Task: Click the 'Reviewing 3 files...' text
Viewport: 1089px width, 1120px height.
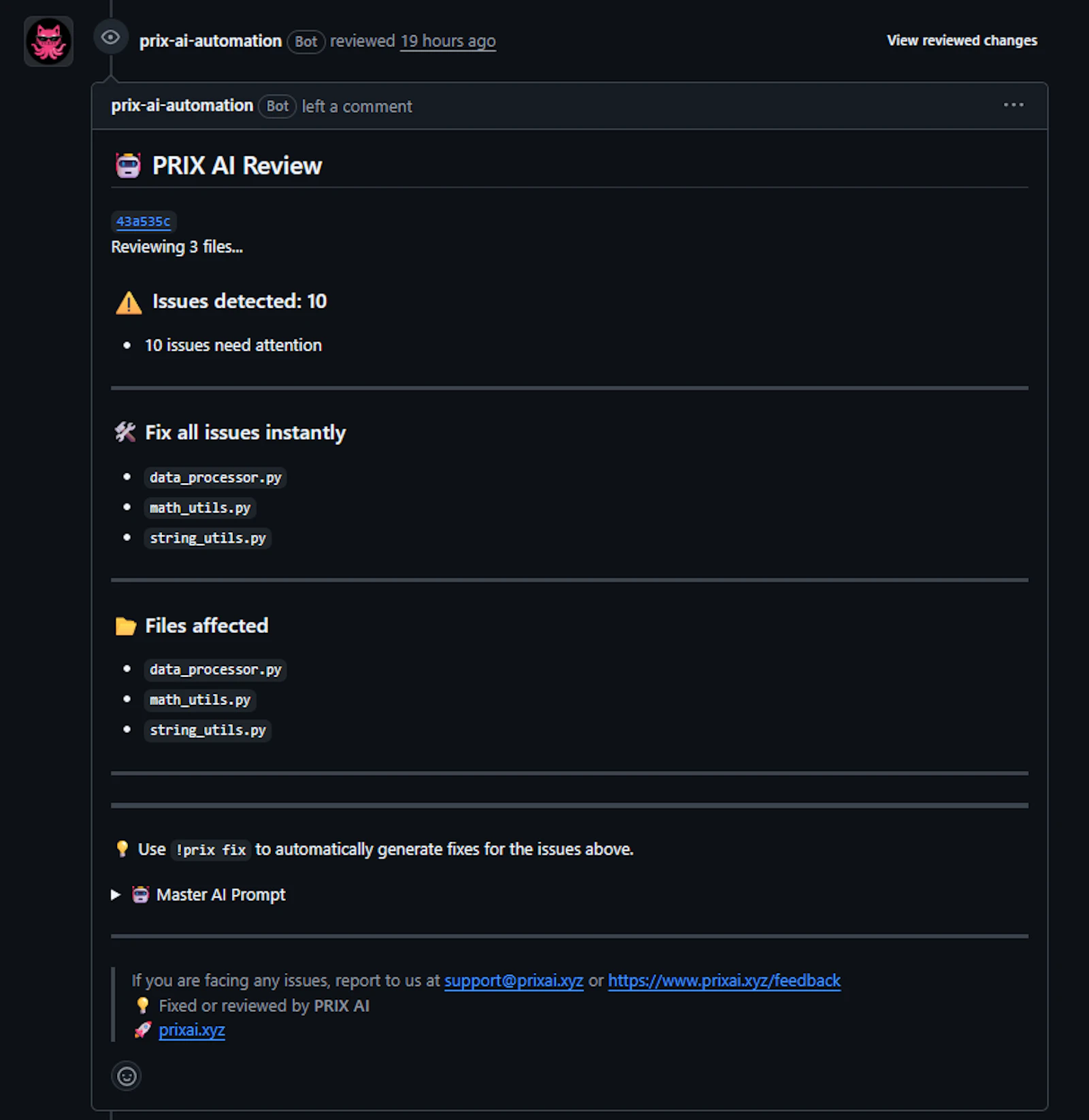Action: point(177,247)
